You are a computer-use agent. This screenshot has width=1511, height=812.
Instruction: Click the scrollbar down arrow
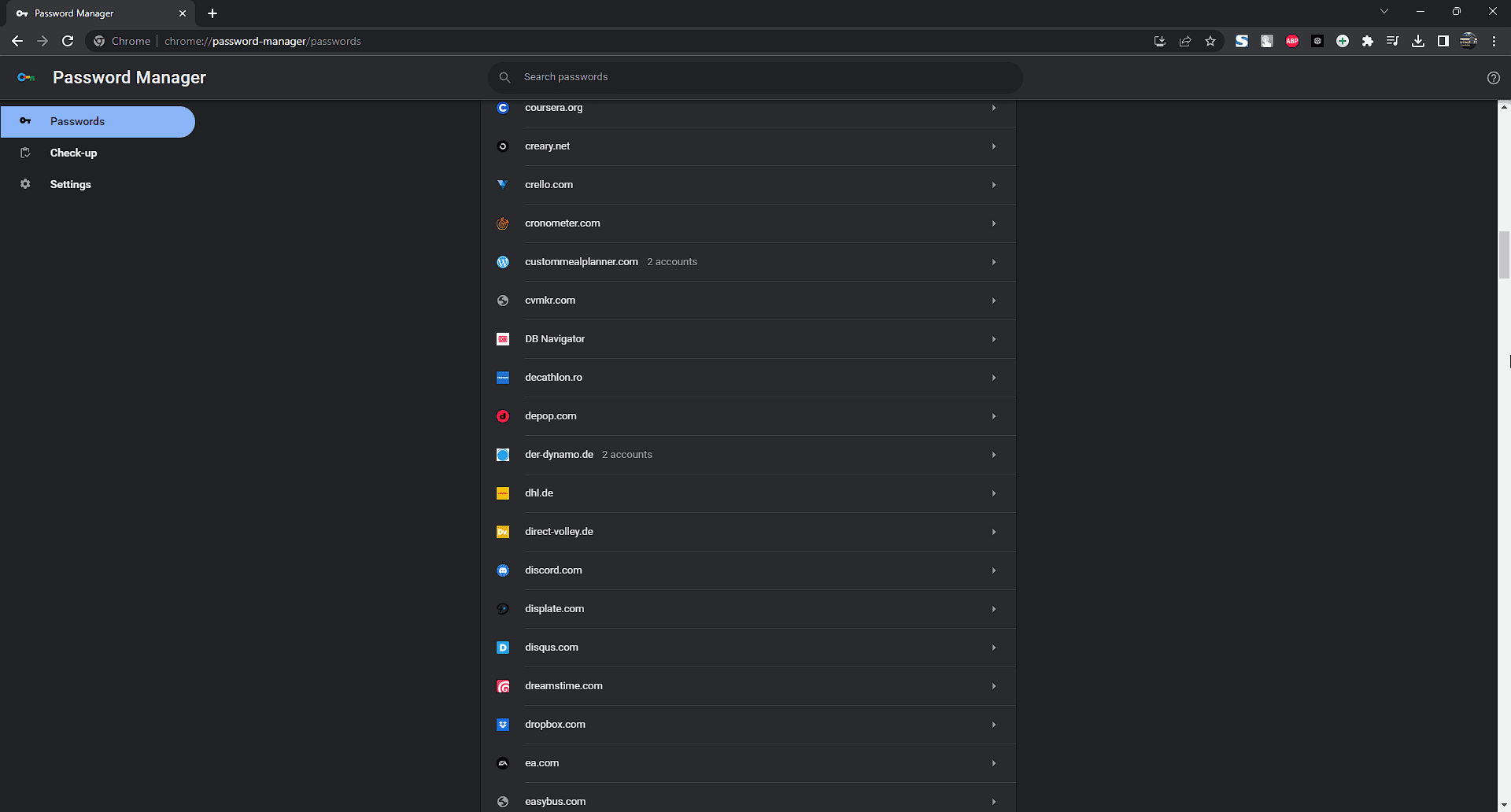(1504, 806)
